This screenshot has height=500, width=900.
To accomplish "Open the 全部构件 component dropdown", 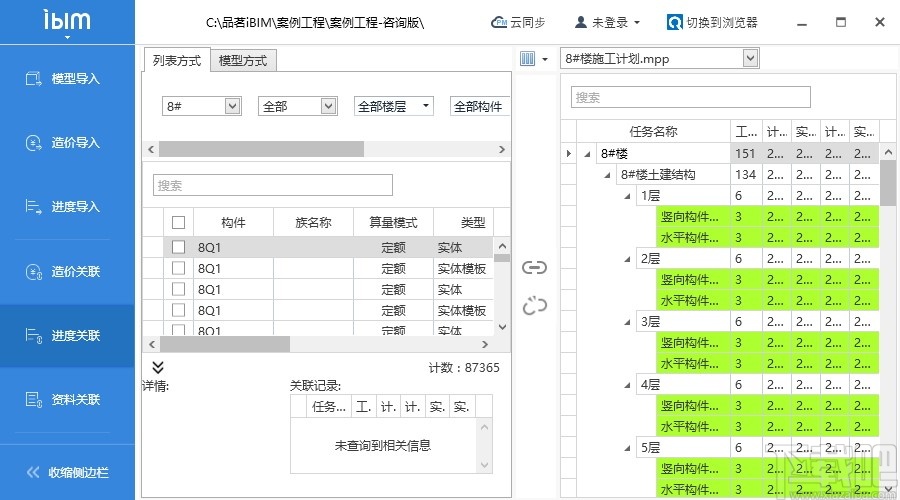I will click(x=480, y=106).
